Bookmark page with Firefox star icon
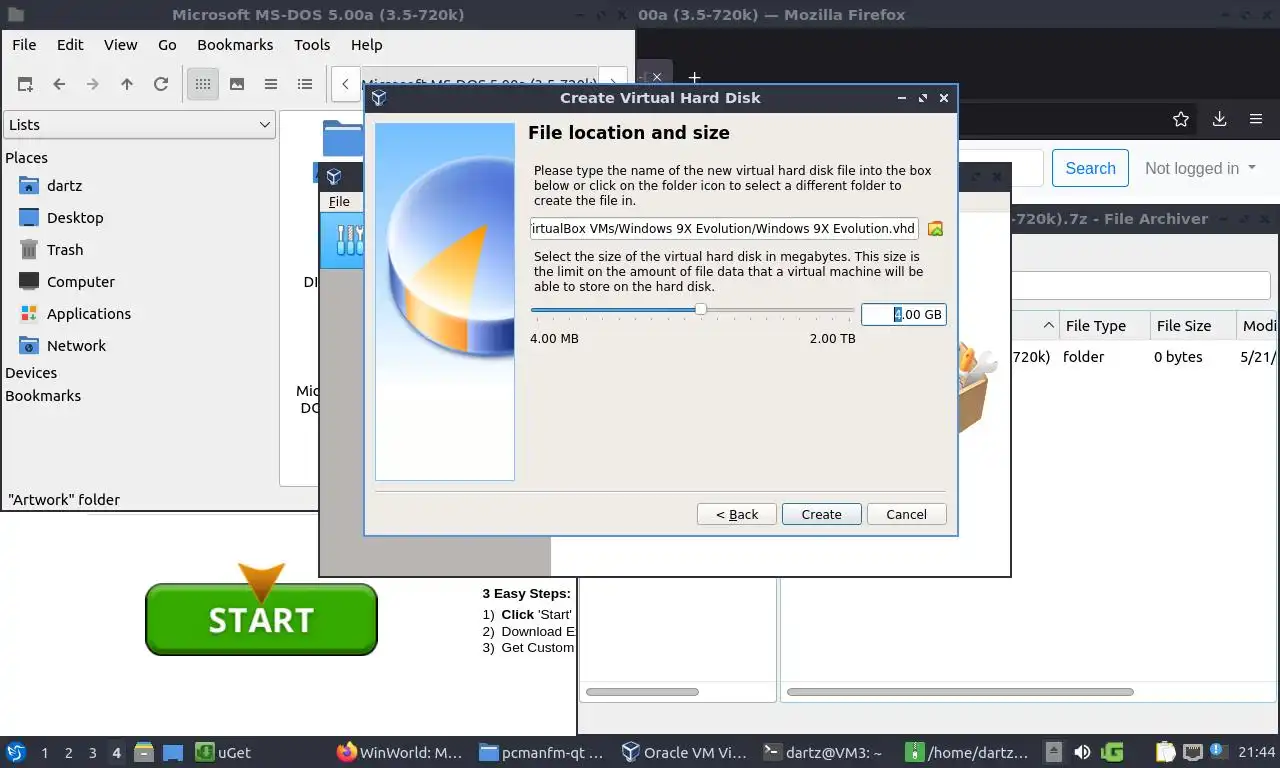 [x=1181, y=119]
